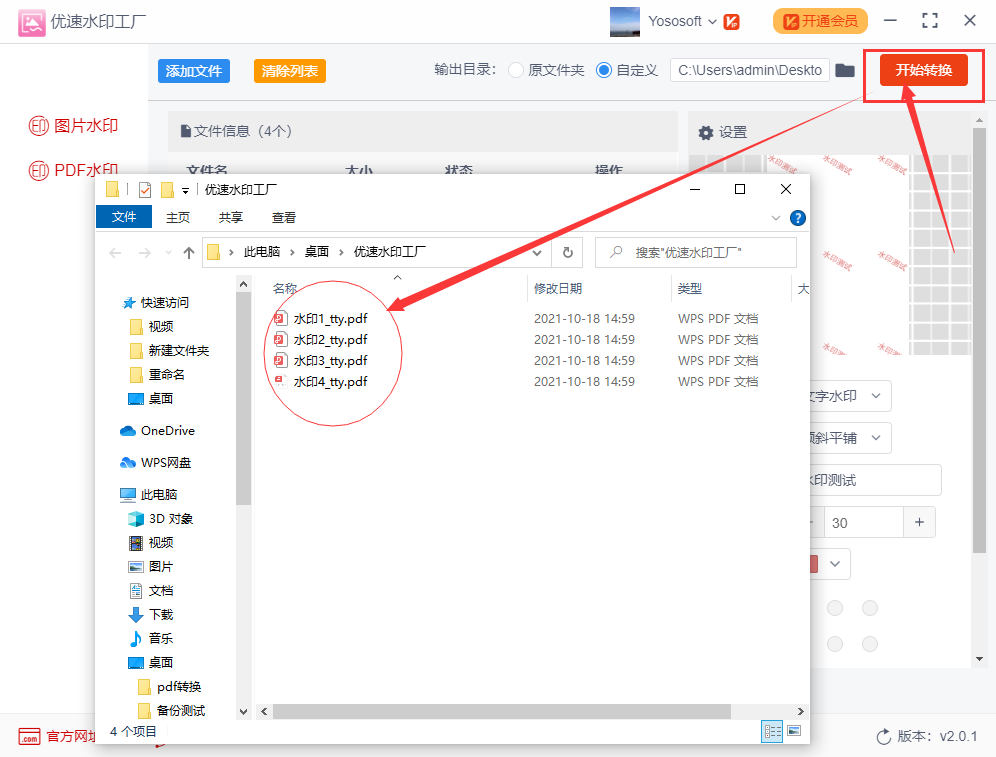
Task: Click the settings panel scroll-down arrow
Action: [979, 659]
